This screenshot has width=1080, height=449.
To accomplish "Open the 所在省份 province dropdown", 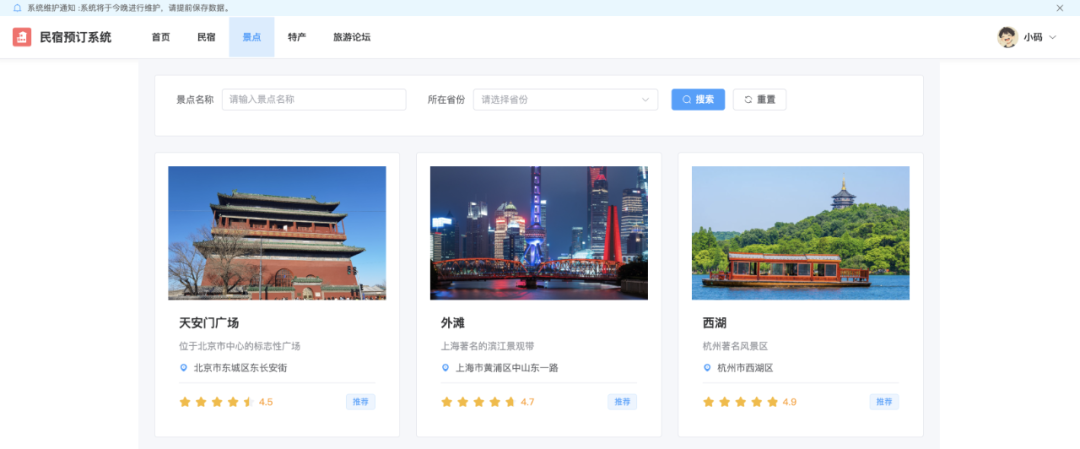I will 565,99.
